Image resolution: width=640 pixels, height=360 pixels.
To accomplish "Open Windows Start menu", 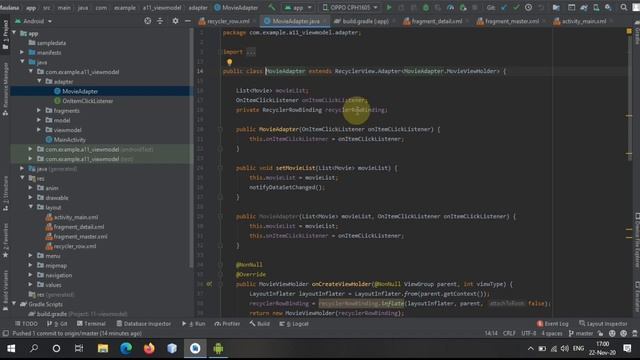I will tap(11, 348).
